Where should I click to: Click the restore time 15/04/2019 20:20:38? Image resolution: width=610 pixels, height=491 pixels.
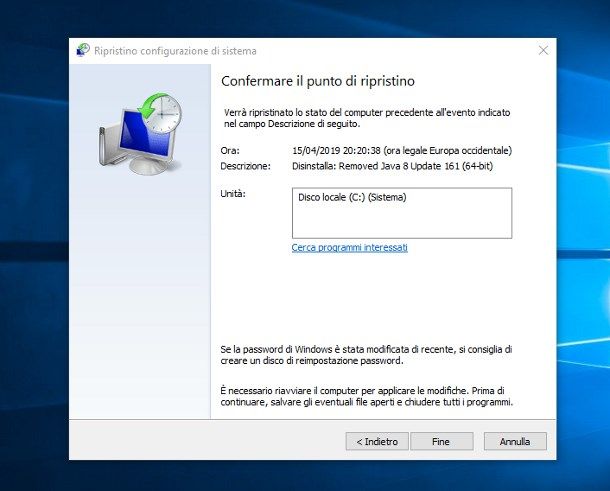click(x=336, y=151)
